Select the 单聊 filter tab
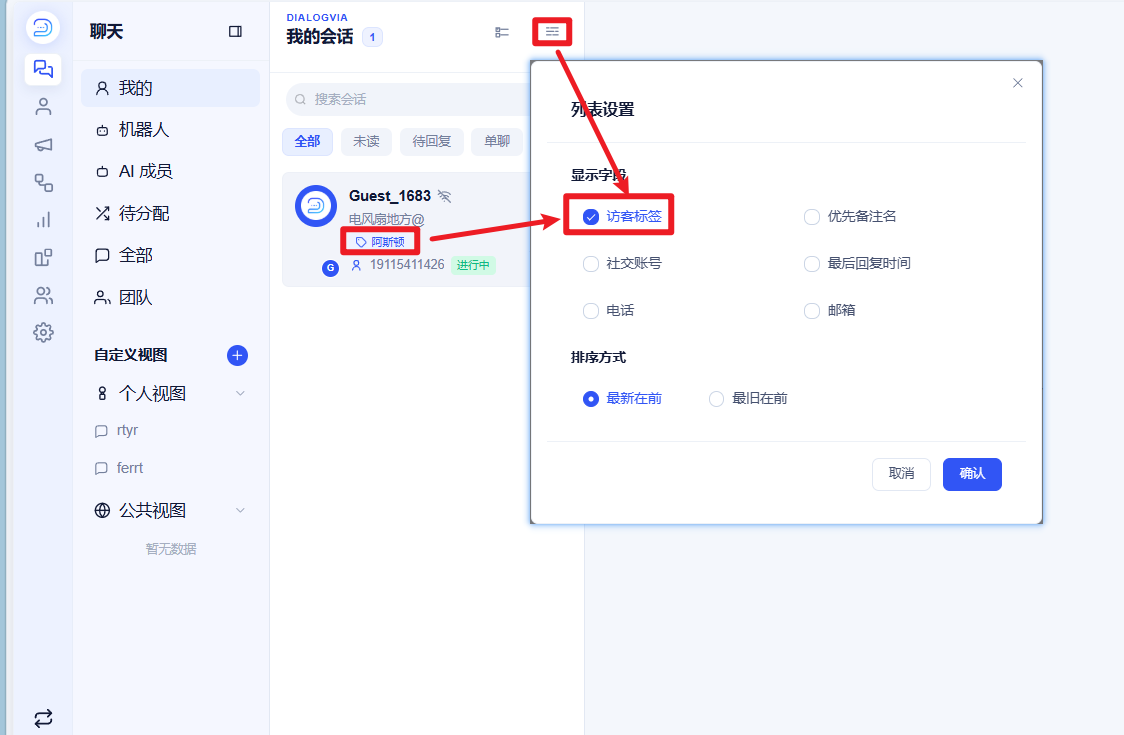 [497, 141]
